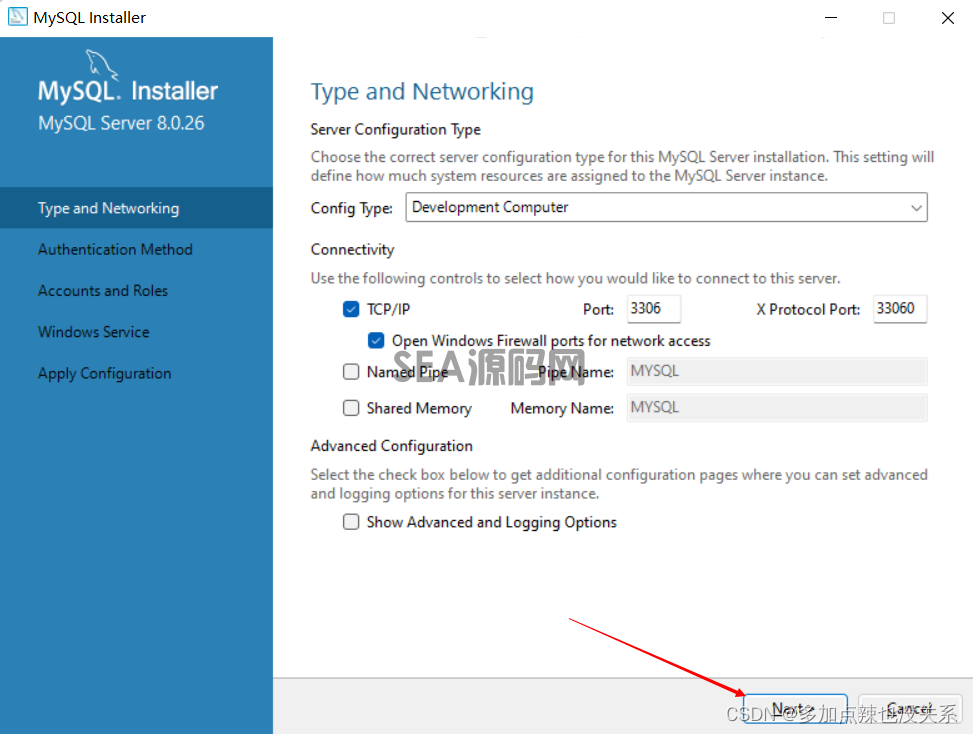973x734 pixels.
Task: Enable the Named Pipe checkbox
Action: pos(351,371)
